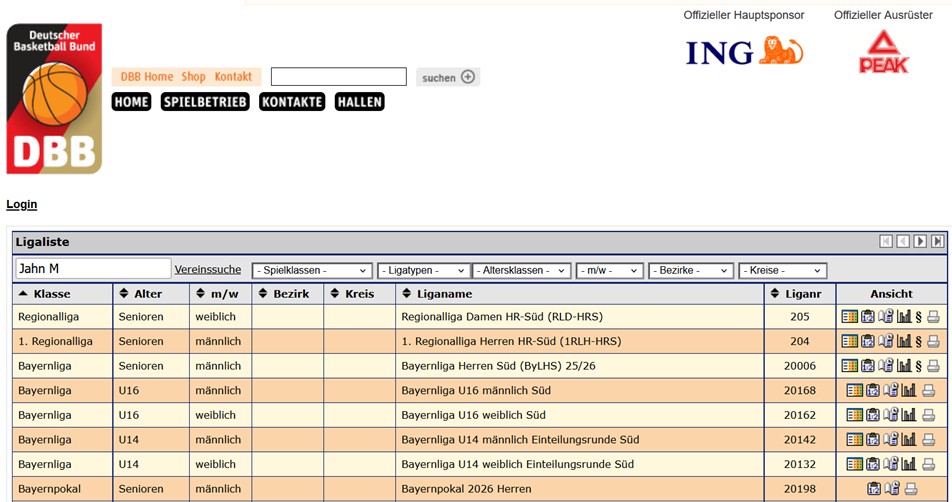The height and width of the screenshot is (502, 952).
Task: Go to last page of Ligaliste
Action: pyautogui.click(x=937, y=242)
